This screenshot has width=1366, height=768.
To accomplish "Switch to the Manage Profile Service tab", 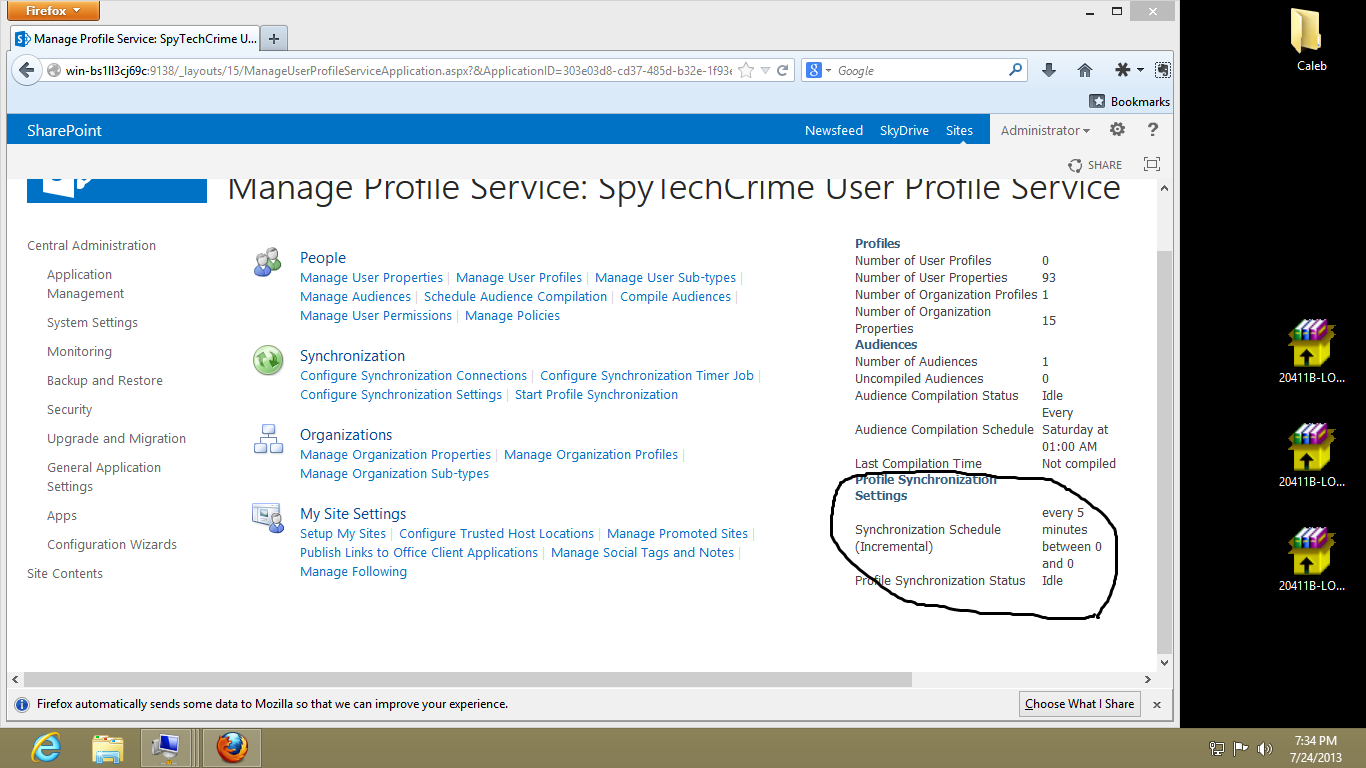I will click(135, 39).
